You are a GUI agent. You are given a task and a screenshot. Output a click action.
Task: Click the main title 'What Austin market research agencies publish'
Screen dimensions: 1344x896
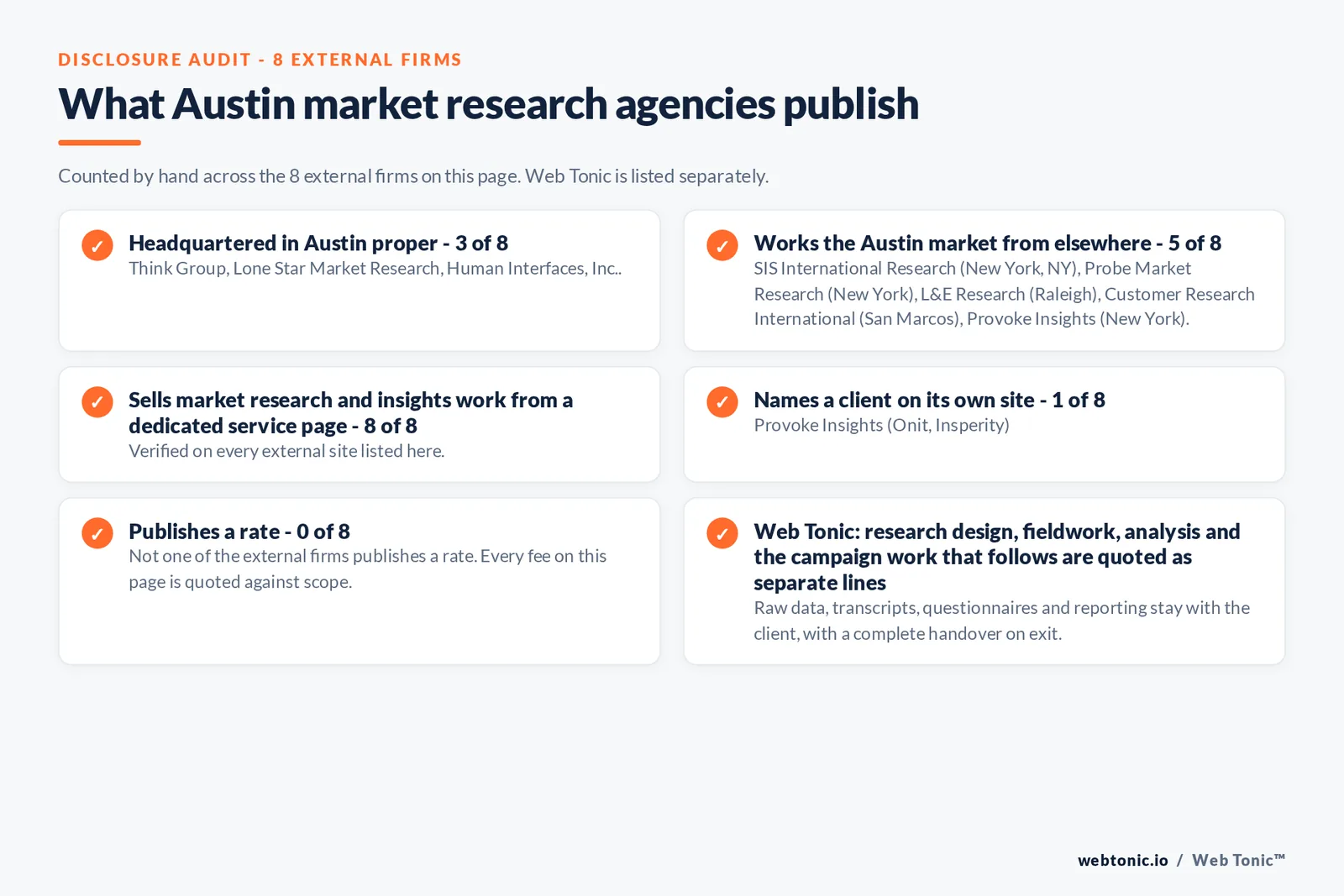[488, 104]
